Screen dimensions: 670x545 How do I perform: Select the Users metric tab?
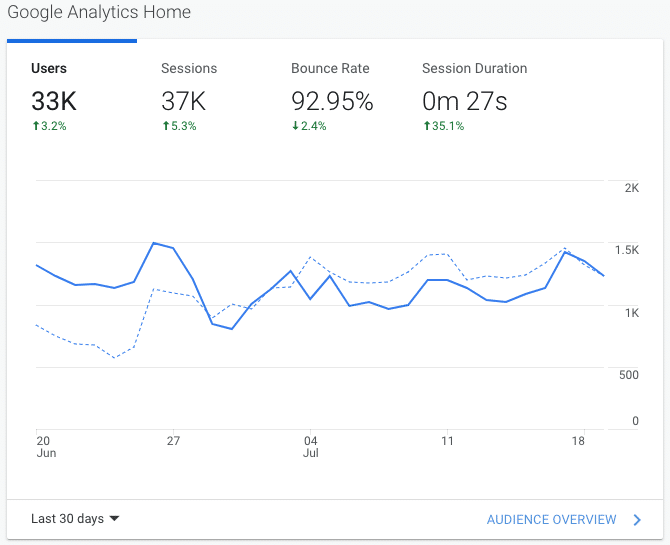tap(50, 69)
